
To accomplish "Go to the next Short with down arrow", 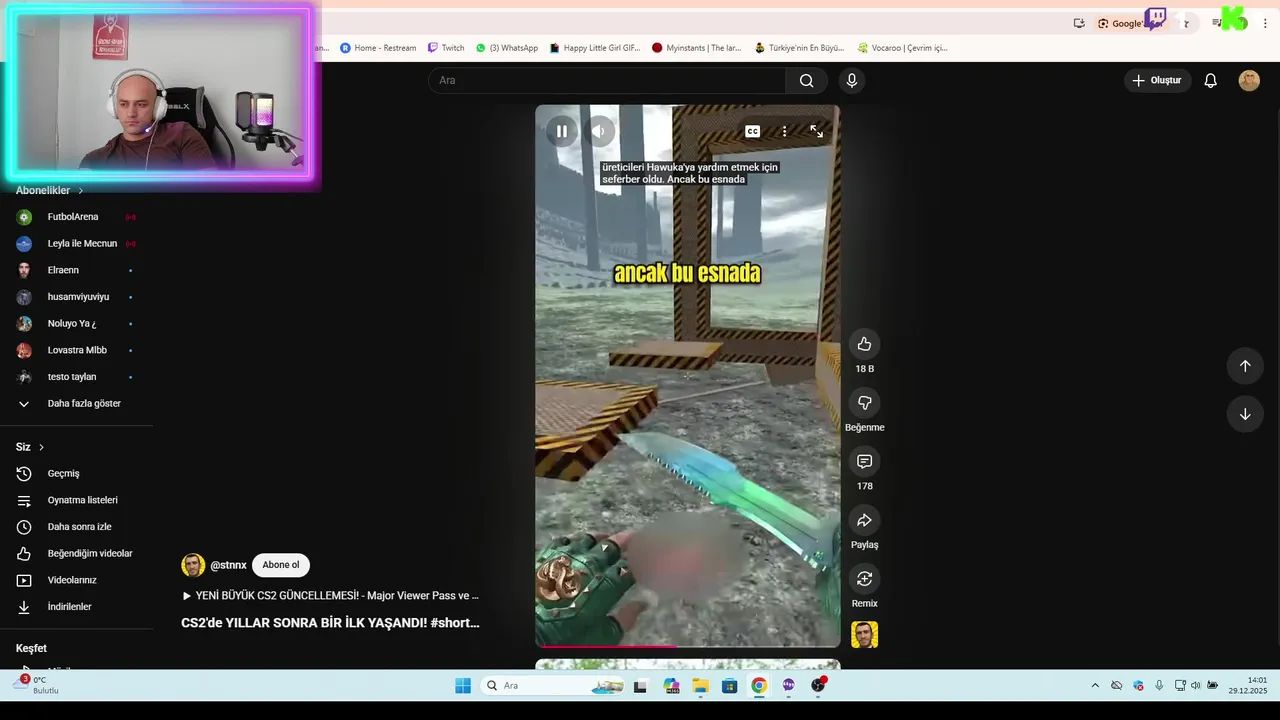I will click(1245, 414).
